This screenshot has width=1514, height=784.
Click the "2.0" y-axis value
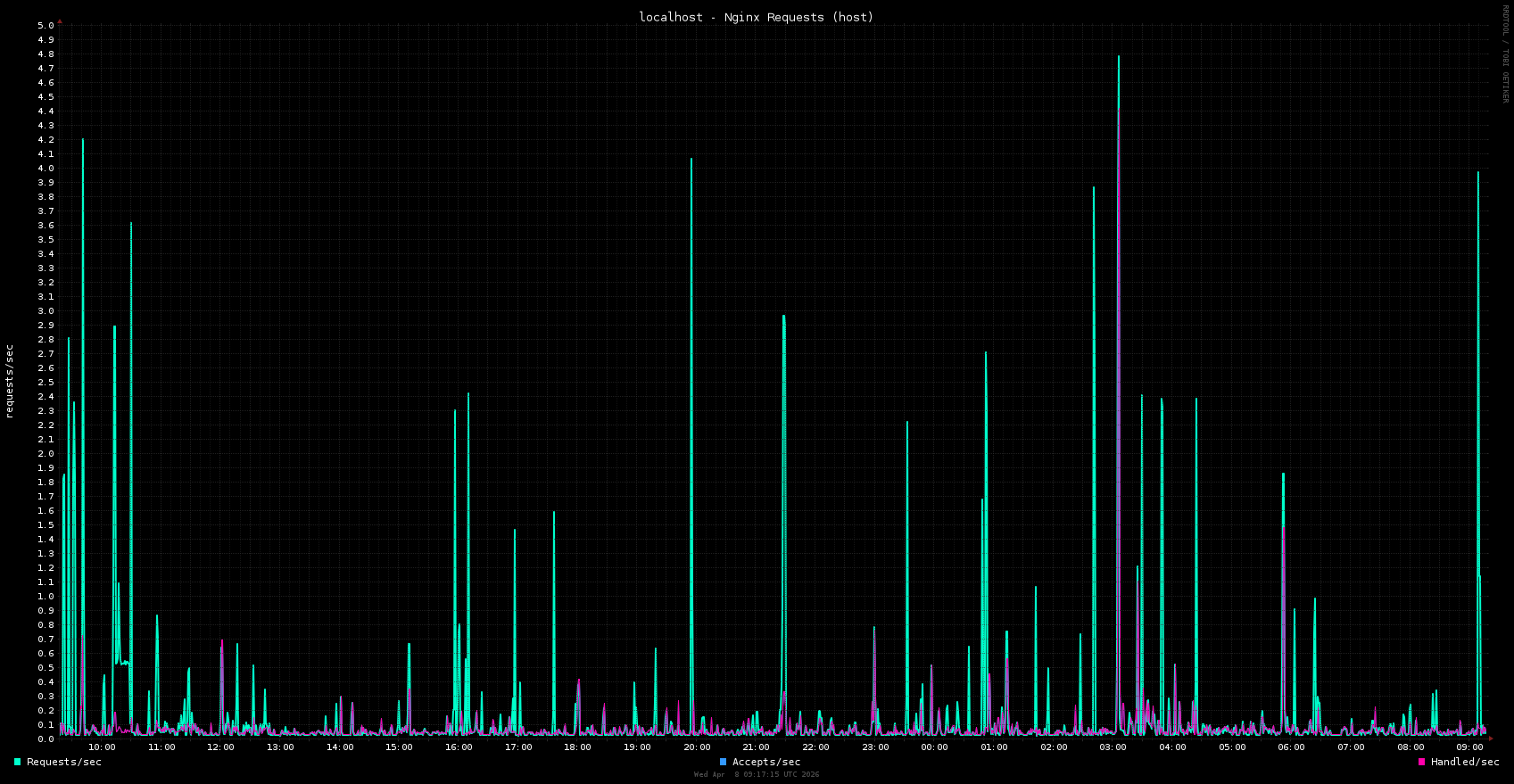46,454
